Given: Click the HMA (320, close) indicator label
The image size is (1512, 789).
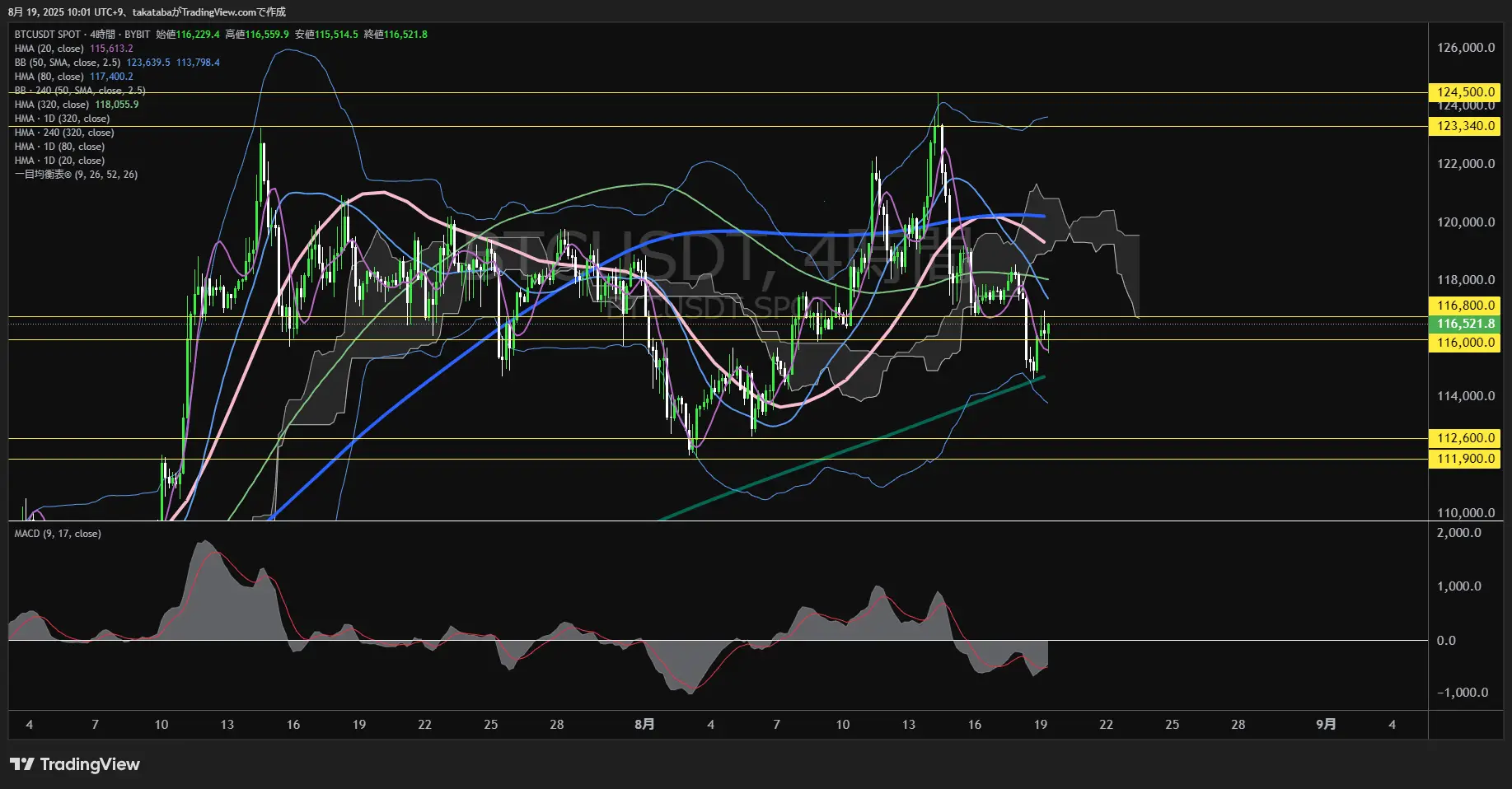Looking at the screenshot, I should coord(52,105).
